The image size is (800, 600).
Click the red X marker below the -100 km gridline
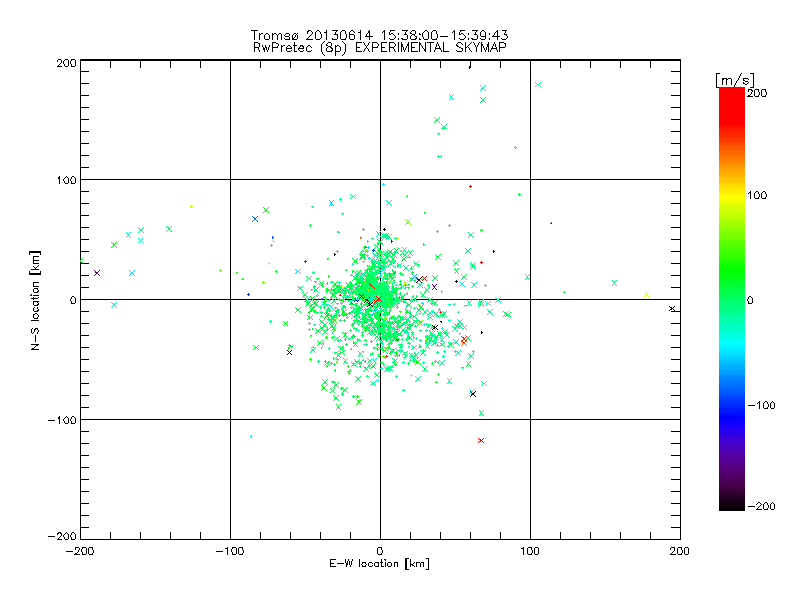[481, 440]
